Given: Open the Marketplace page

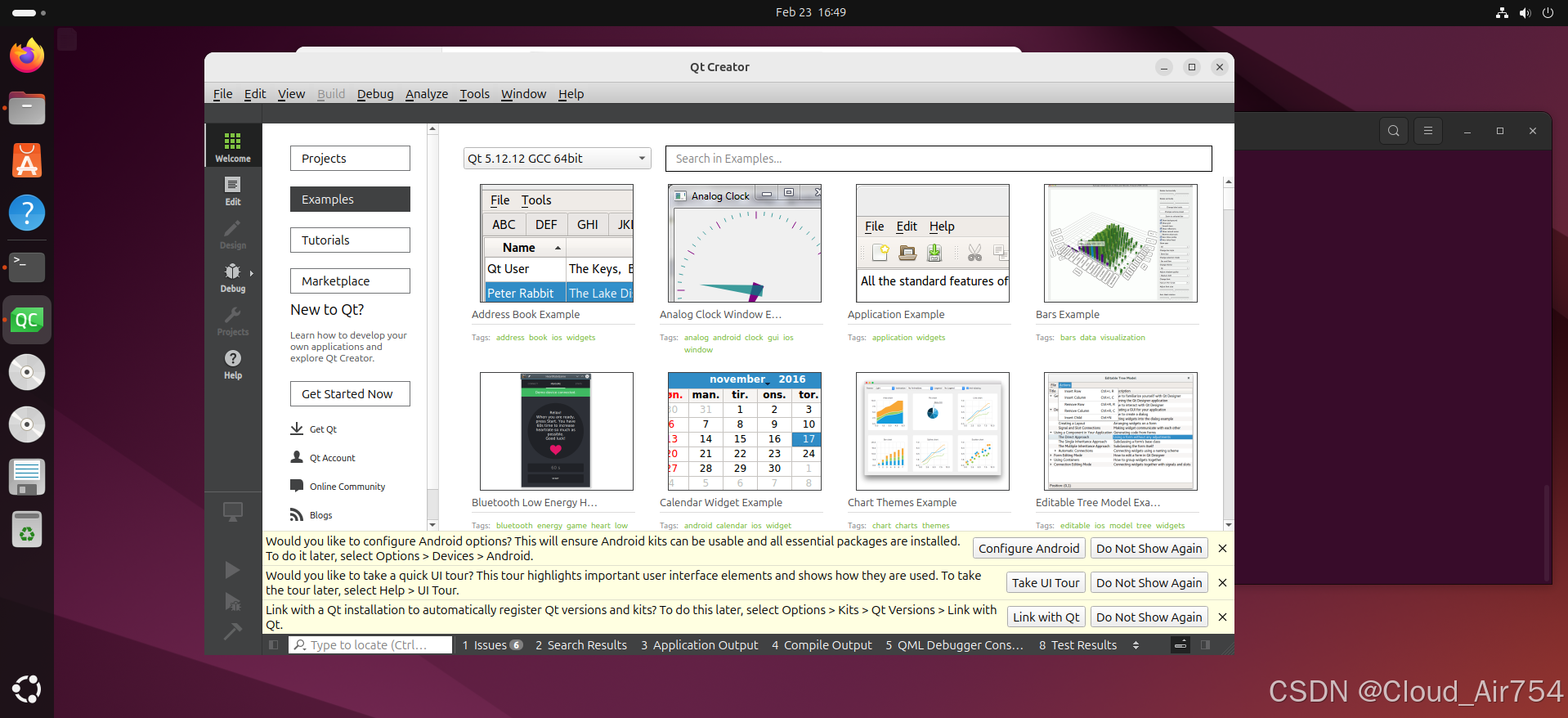Looking at the screenshot, I should pyautogui.click(x=350, y=281).
